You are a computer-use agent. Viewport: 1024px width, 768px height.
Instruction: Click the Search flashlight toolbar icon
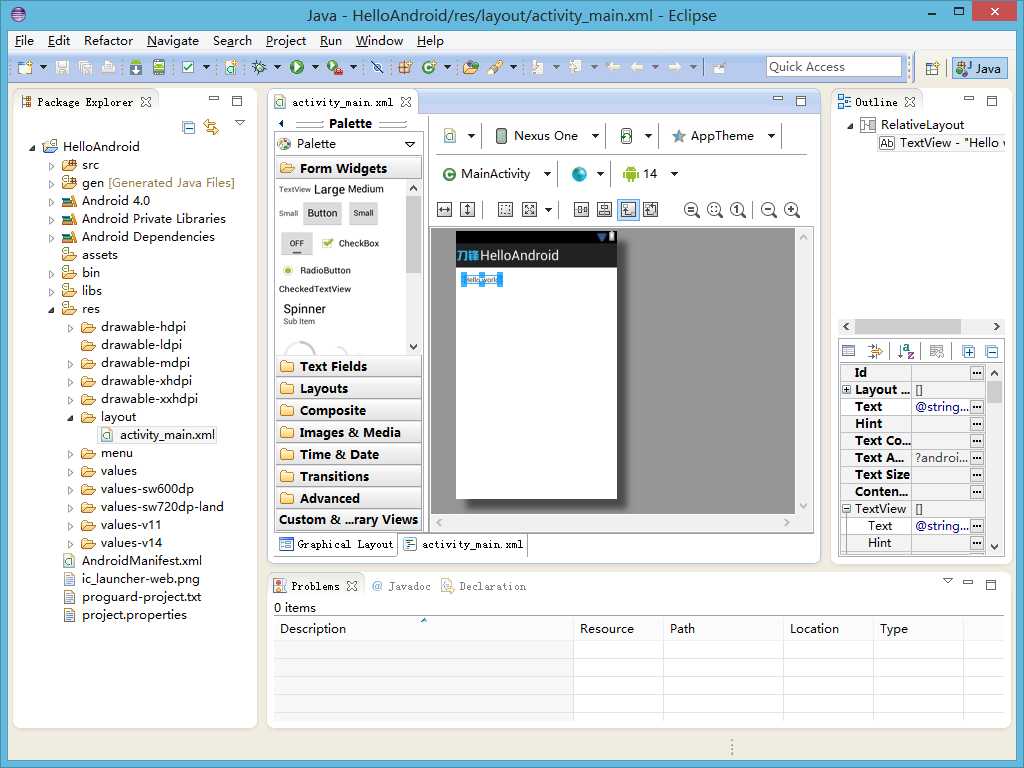point(495,67)
